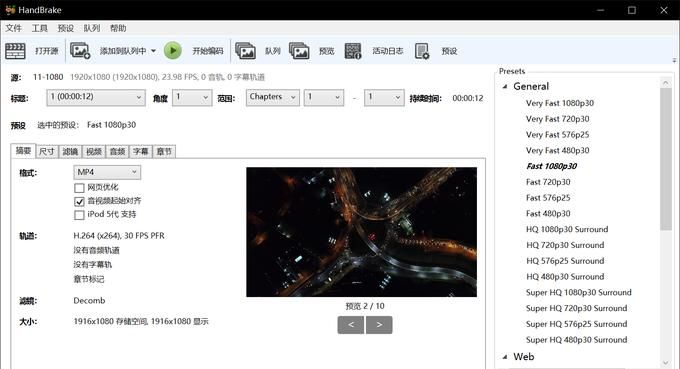680x369 pixels.
Task: Select the Very Fast 720p30 preset
Action: (x=557, y=119)
